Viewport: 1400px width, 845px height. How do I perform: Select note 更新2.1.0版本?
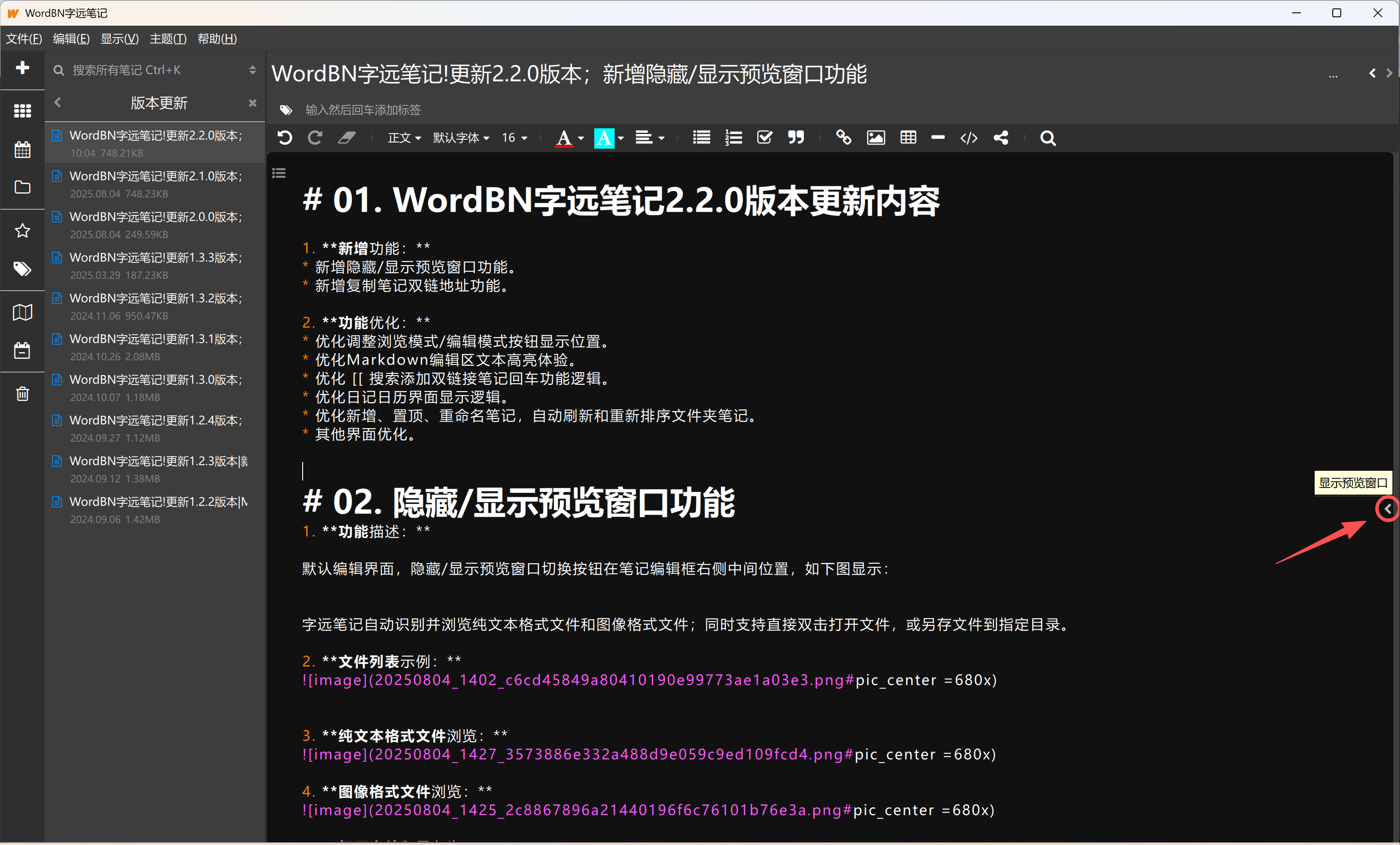pyautogui.click(x=155, y=184)
